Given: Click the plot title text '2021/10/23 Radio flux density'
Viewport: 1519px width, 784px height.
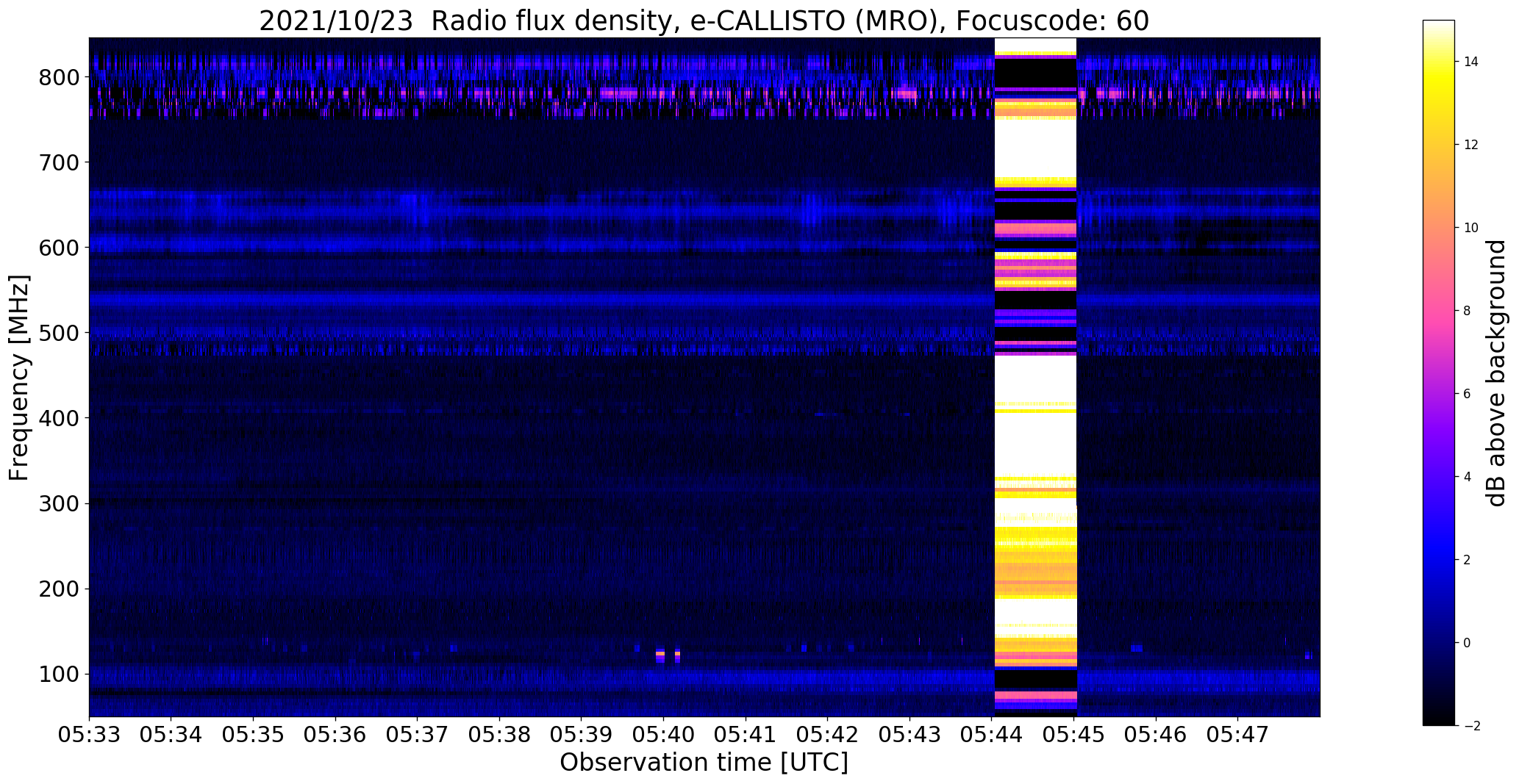Looking at the screenshot, I should coord(465,21).
